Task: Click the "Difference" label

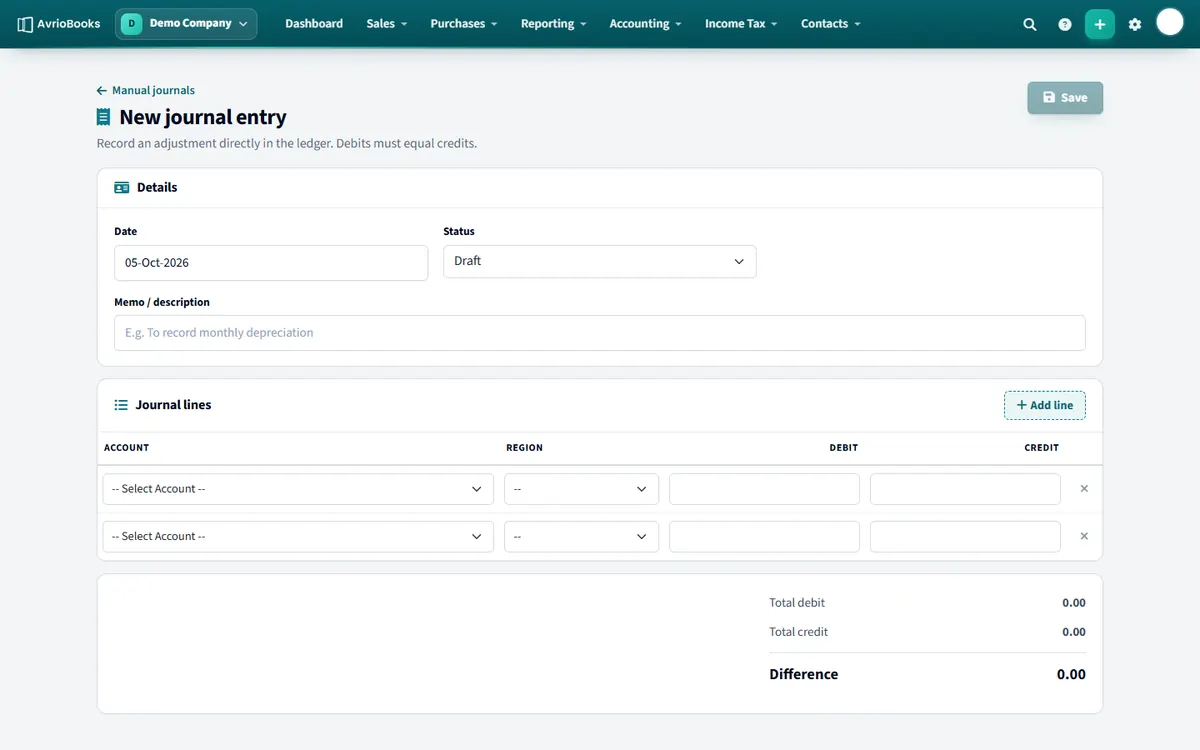Action: (x=804, y=674)
